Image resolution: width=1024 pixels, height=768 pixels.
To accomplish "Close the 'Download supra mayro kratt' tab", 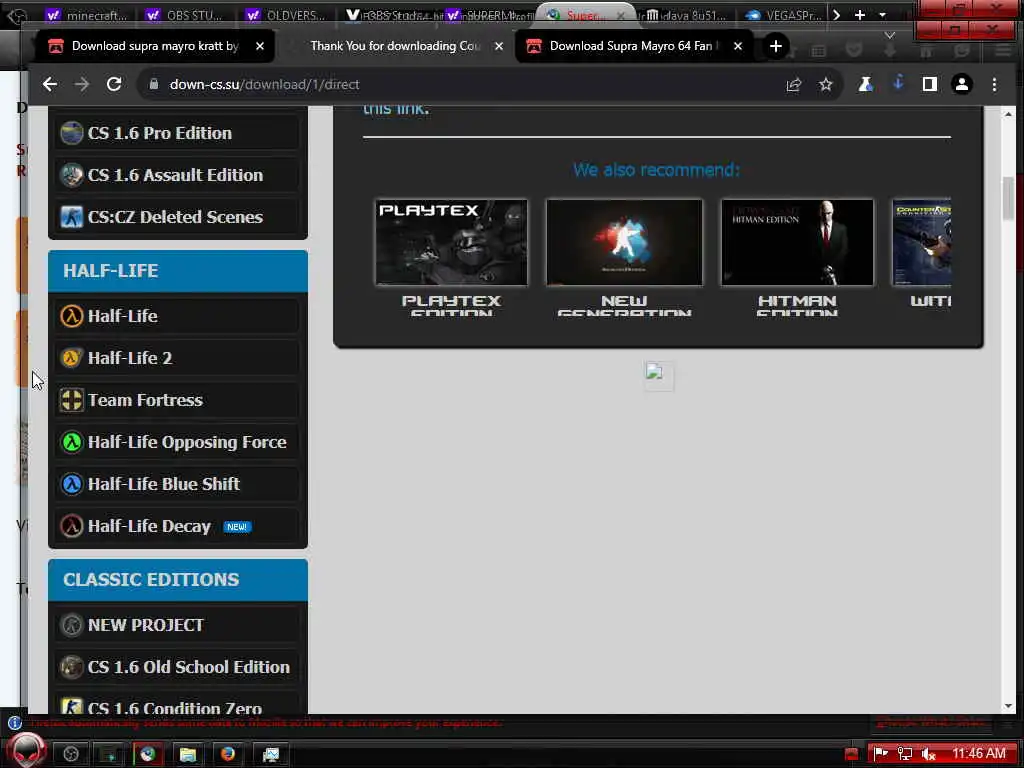I will [x=260, y=46].
